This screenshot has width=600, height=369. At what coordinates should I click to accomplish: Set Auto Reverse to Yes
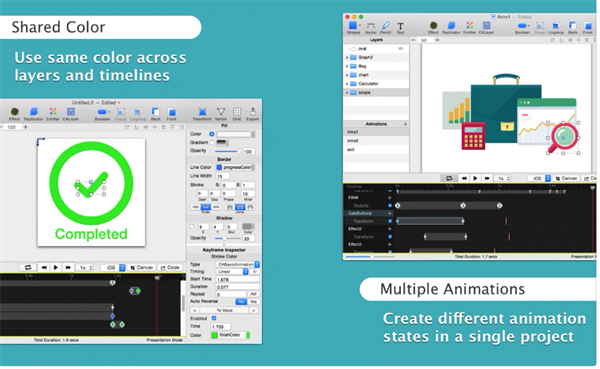pos(253,302)
